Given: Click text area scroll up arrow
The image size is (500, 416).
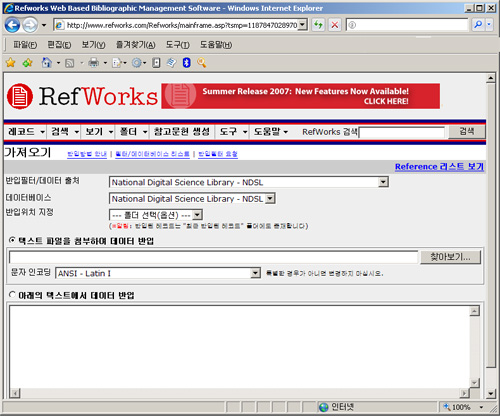Looking at the screenshot, I should [474, 311].
